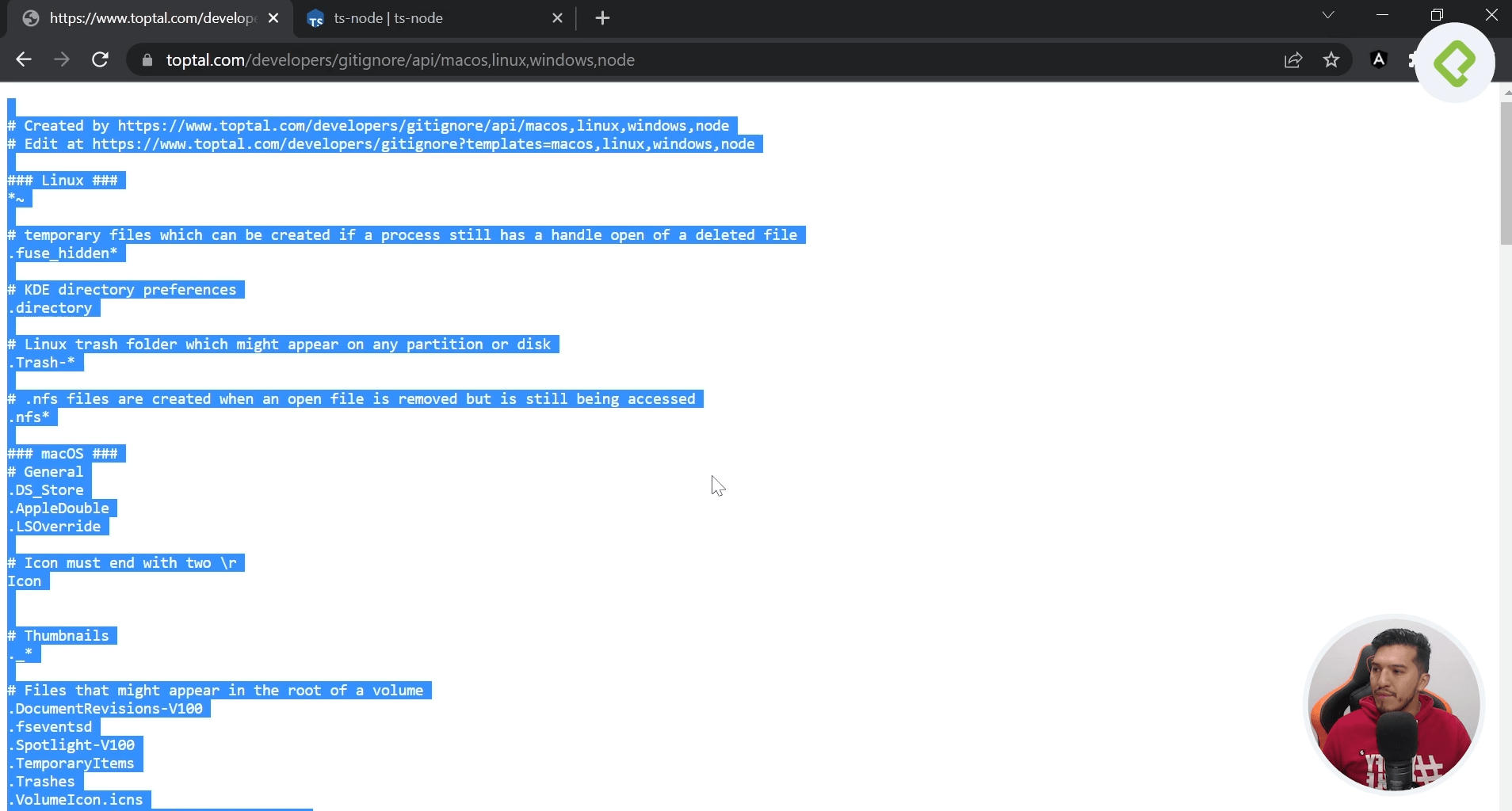
Task: Click the '.Spotlight-V100' line
Action: (71, 745)
